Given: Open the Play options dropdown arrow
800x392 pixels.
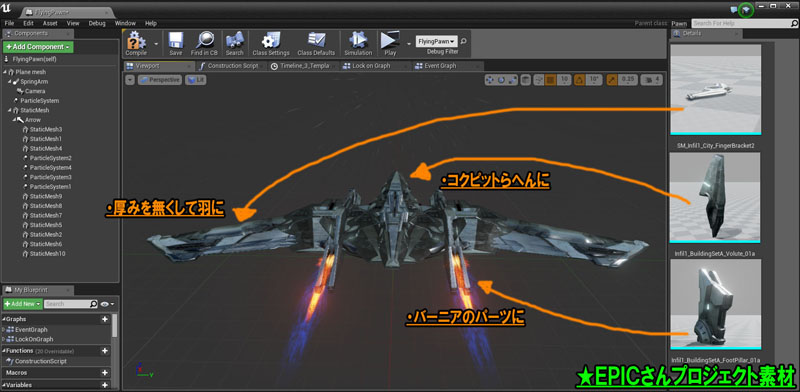Looking at the screenshot, I should [409, 44].
